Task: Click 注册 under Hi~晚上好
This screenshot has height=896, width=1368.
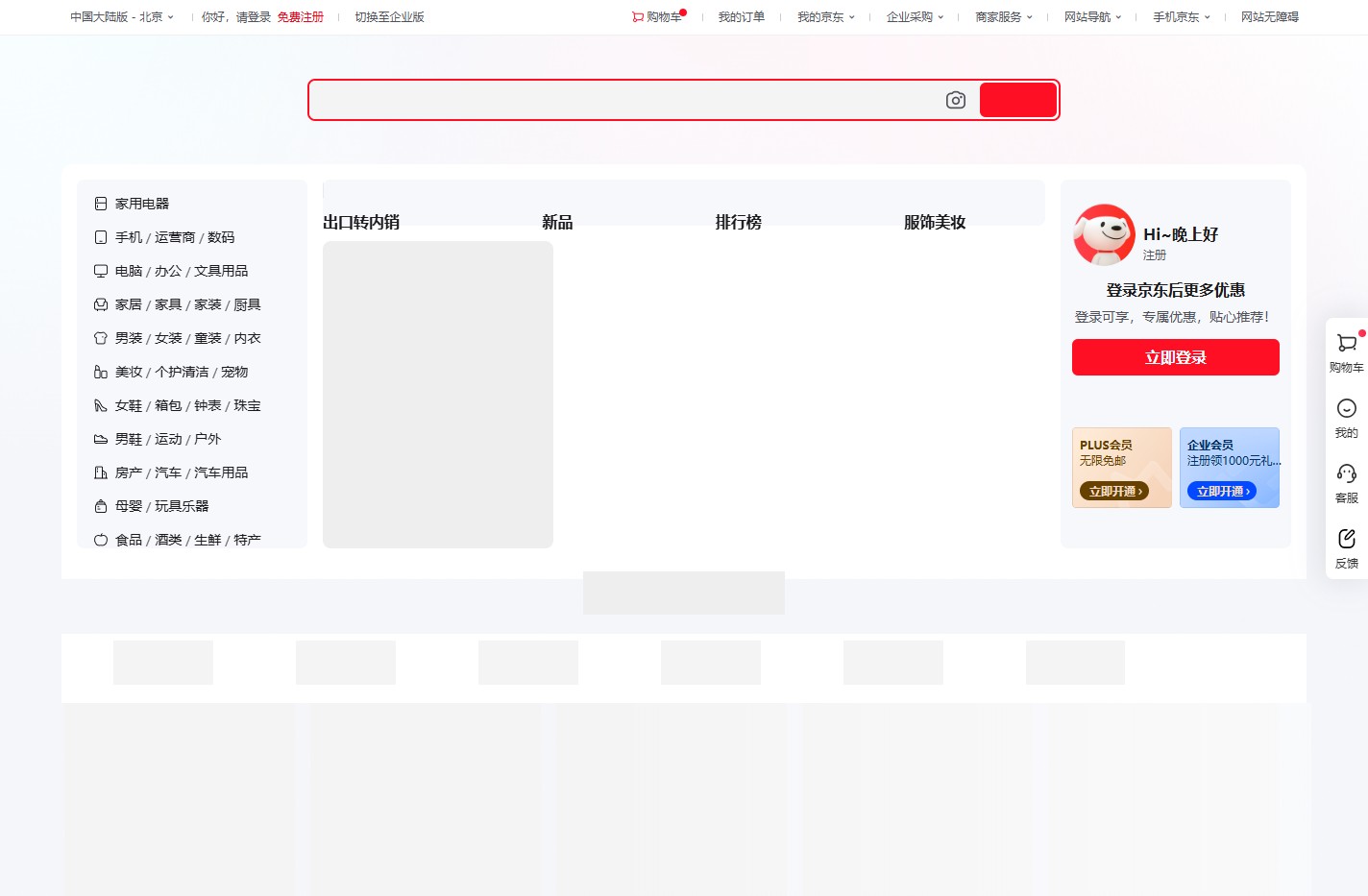Action: [x=1155, y=255]
